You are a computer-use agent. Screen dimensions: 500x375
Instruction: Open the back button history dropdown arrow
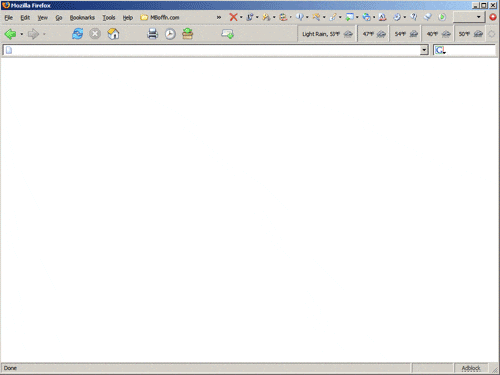21,34
